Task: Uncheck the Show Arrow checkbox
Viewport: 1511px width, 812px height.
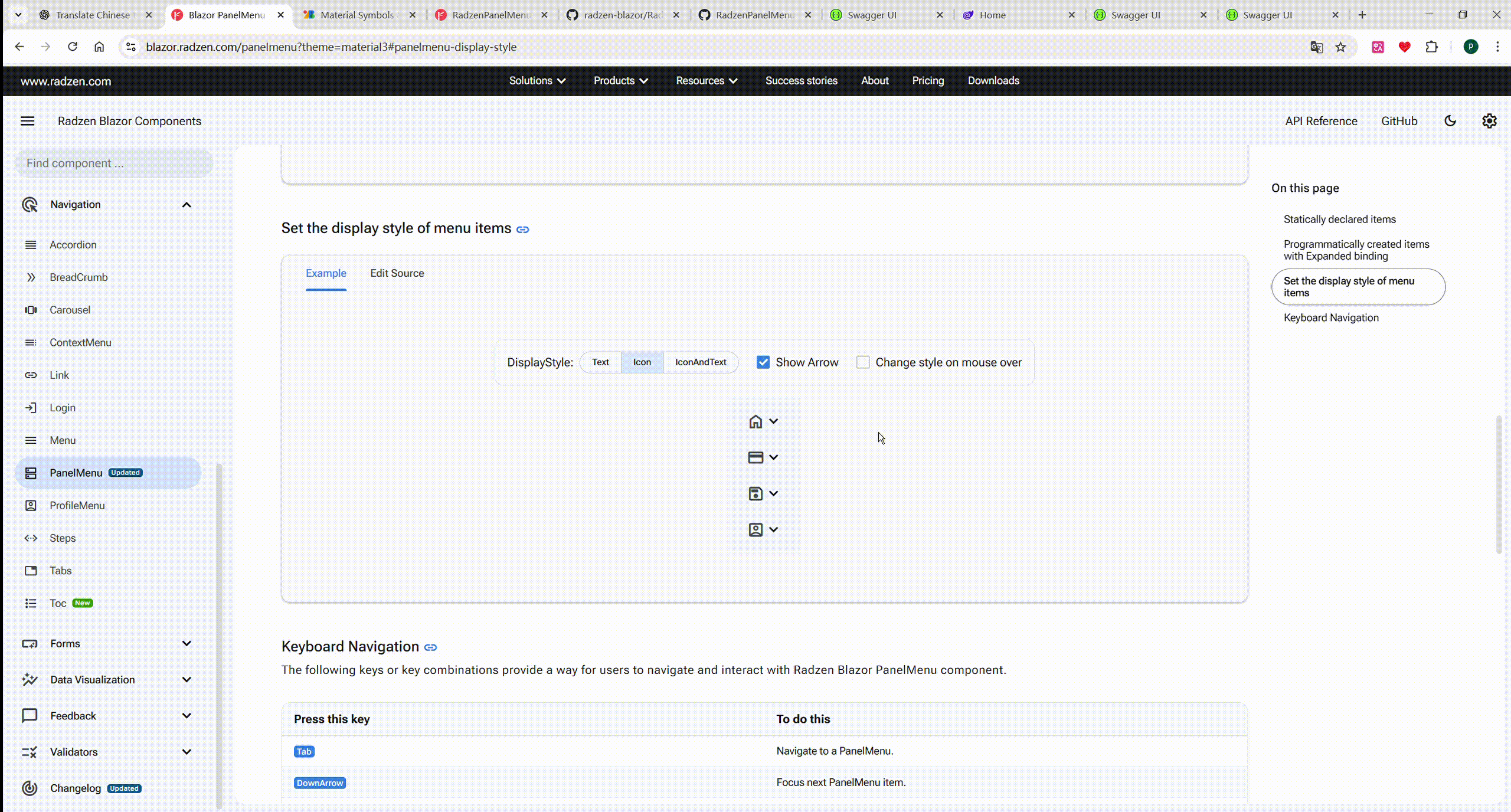Action: coord(763,362)
